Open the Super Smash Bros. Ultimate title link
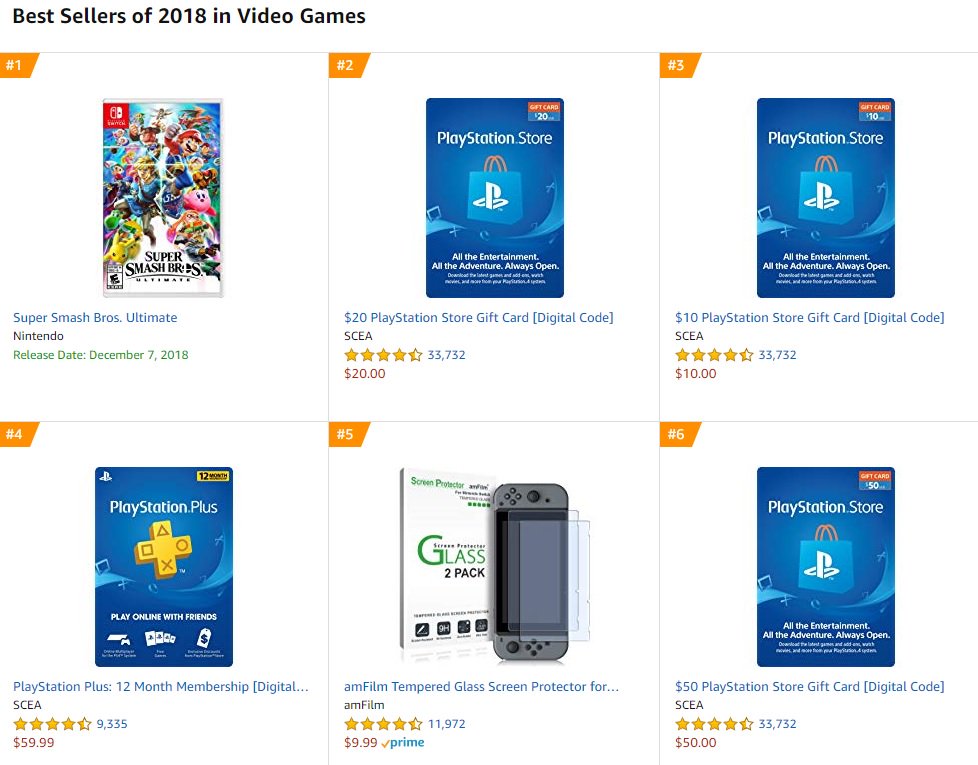Screen dimensions: 978x765 [x=95, y=317]
